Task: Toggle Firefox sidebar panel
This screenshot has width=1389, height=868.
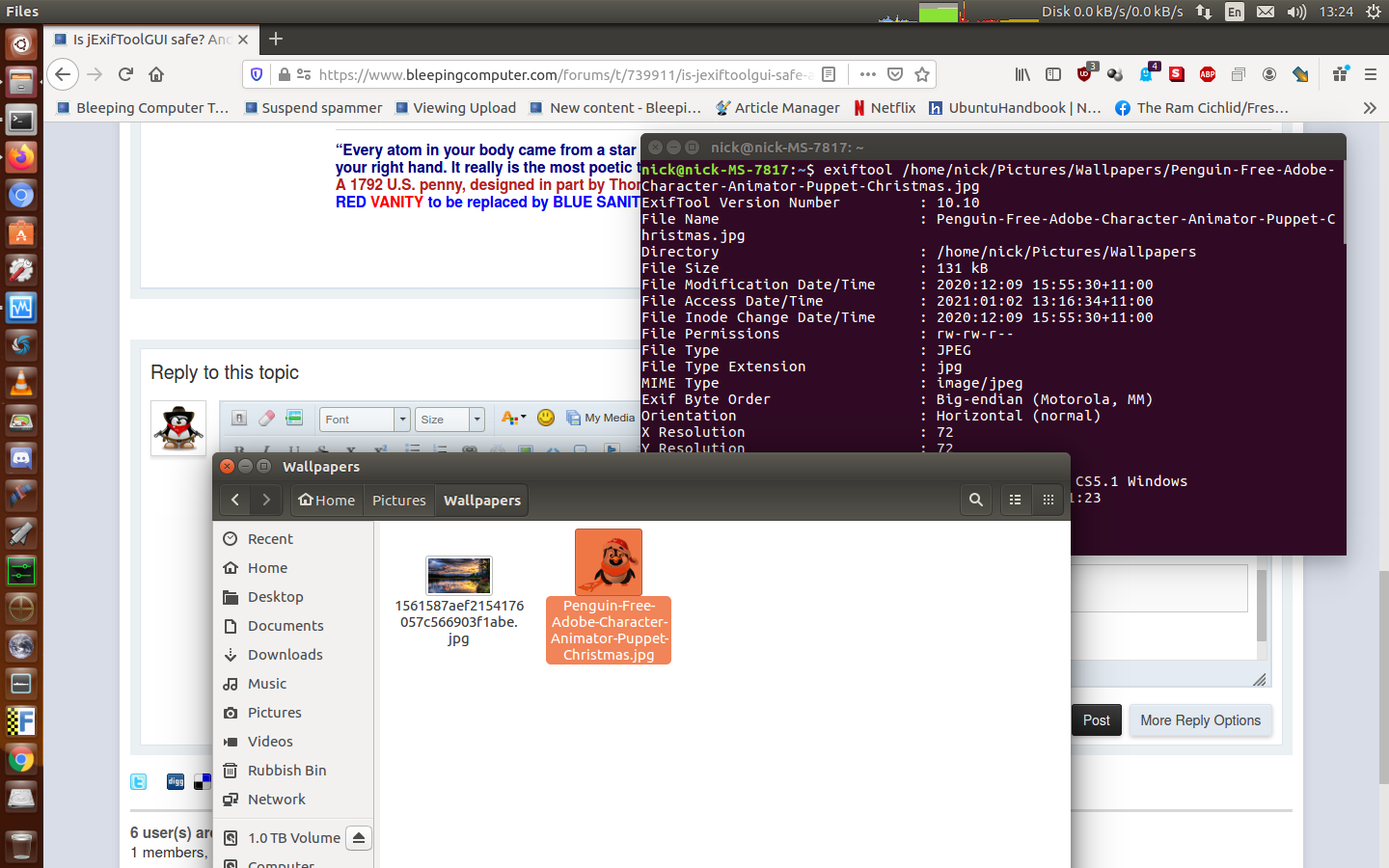Action: pyautogui.click(x=1053, y=74)
